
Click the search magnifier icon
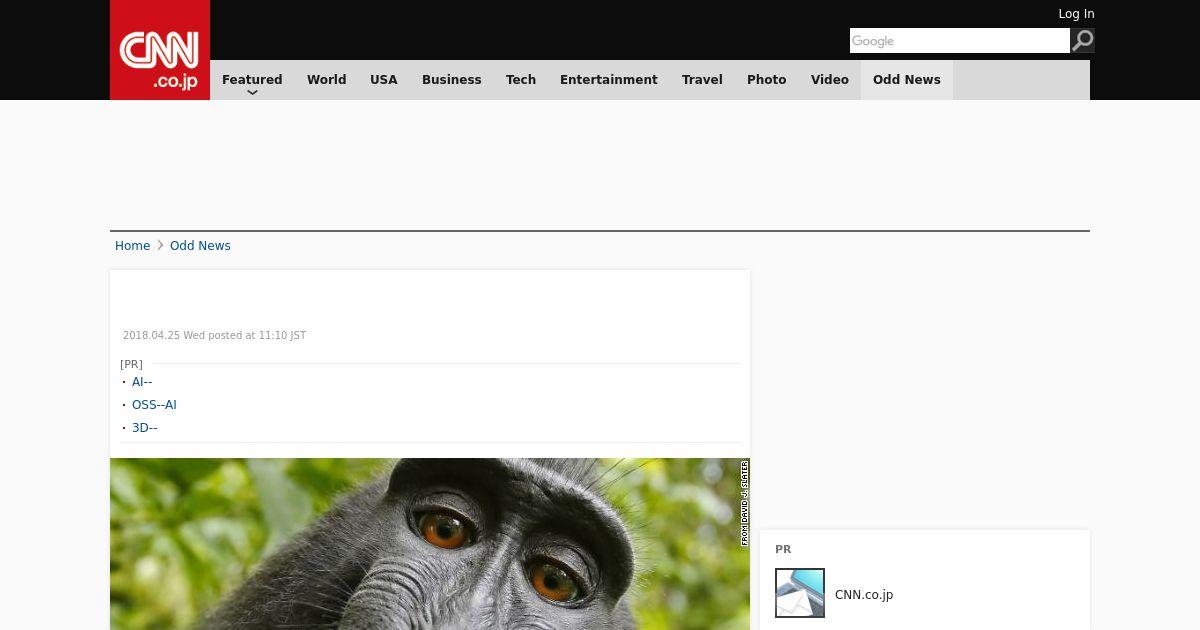(1083, 41)
